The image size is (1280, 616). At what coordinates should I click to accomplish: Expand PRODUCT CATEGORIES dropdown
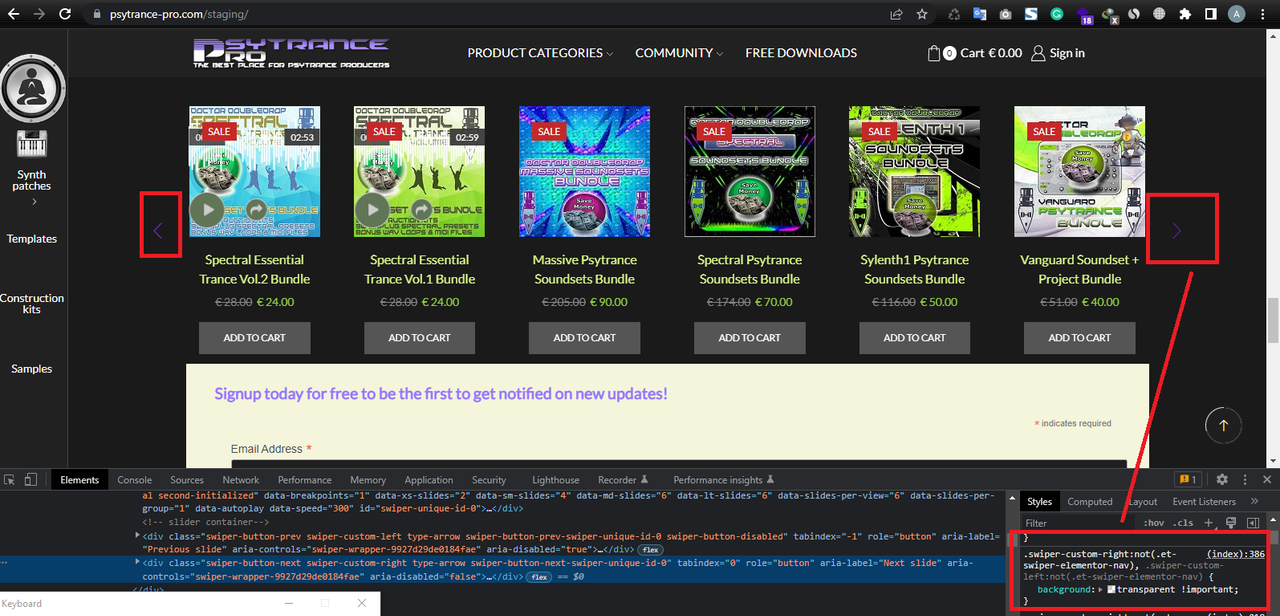pos(540,53)
